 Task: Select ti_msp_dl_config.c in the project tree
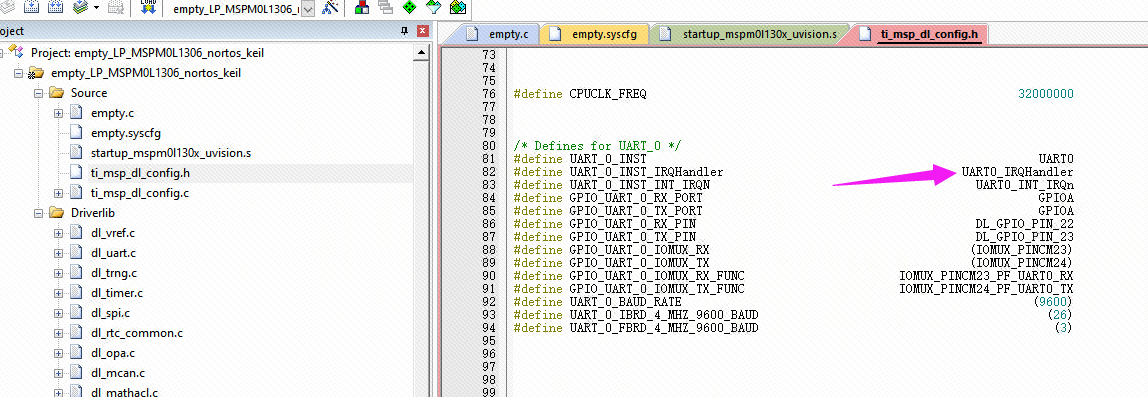click(x=140, y=193)
